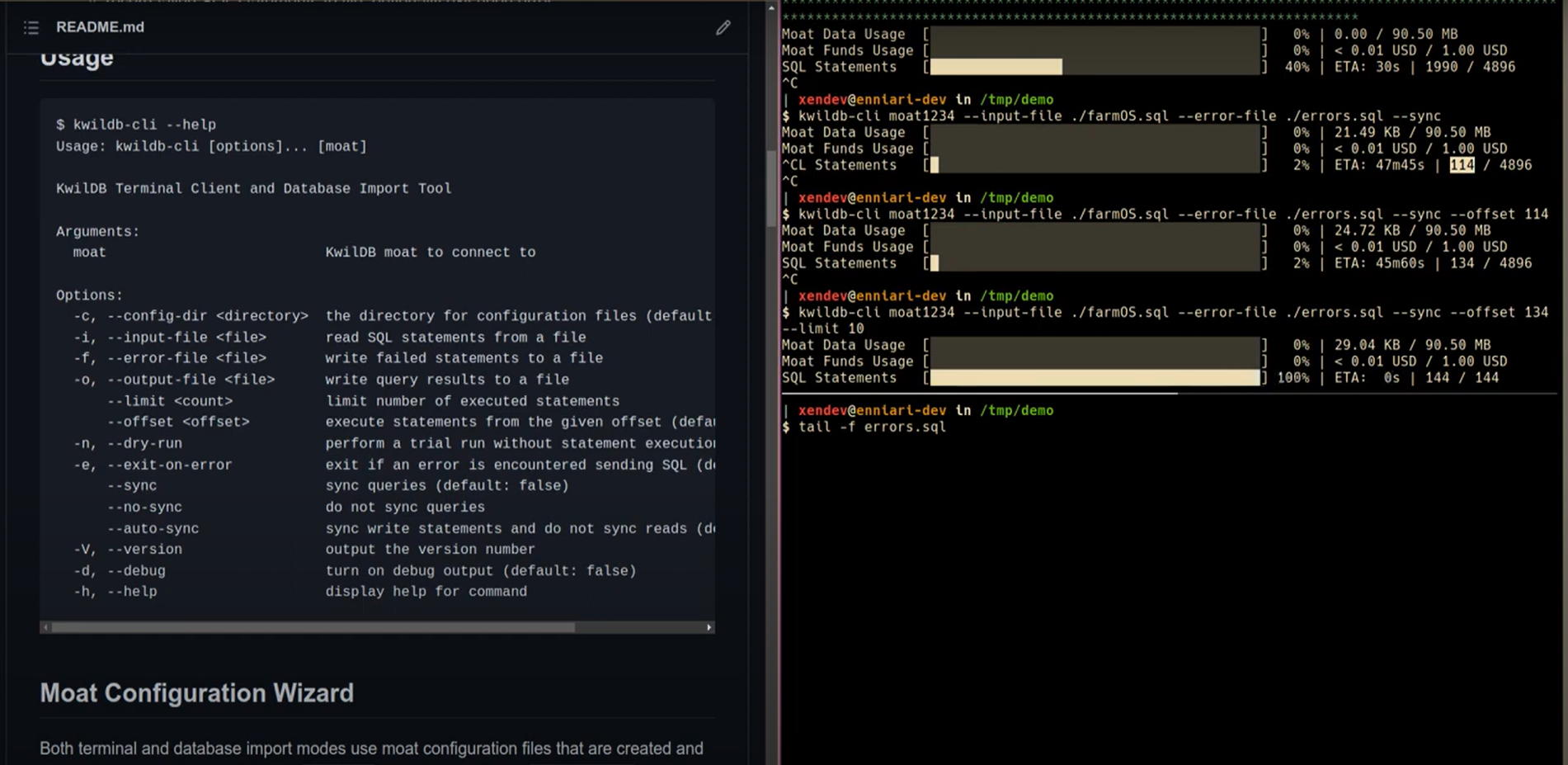The width and height of the screenshot is (1568, 765).
Task: Click the "-o, --output-file <file>" option
Action: point(174,380)
